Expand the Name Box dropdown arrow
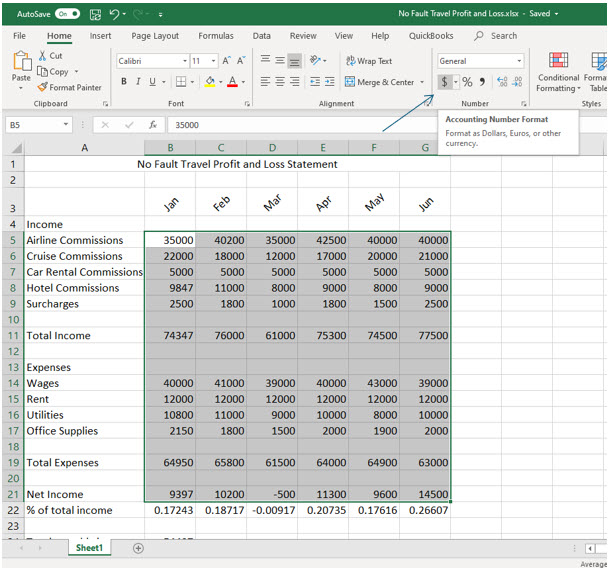Image resolution: width=610 pixels, height=570 pixels. pos(66,125)
